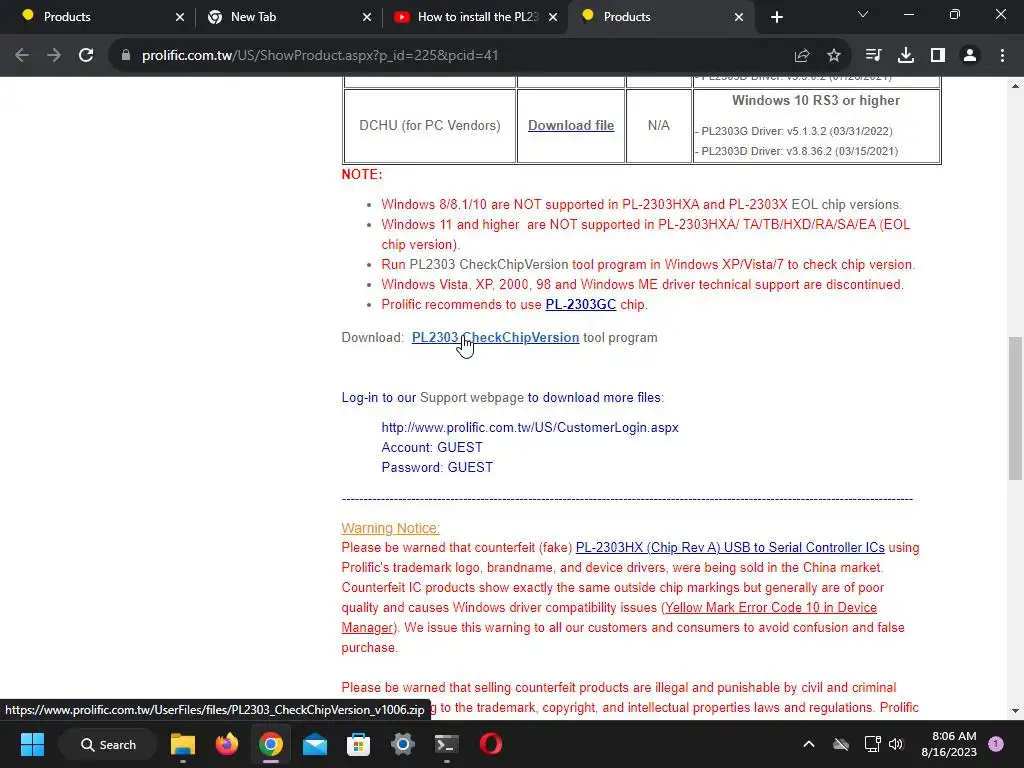Screen dimensions: 1024x768
Task: Launch Firefox from the taskbar
Action: [227, 744]
